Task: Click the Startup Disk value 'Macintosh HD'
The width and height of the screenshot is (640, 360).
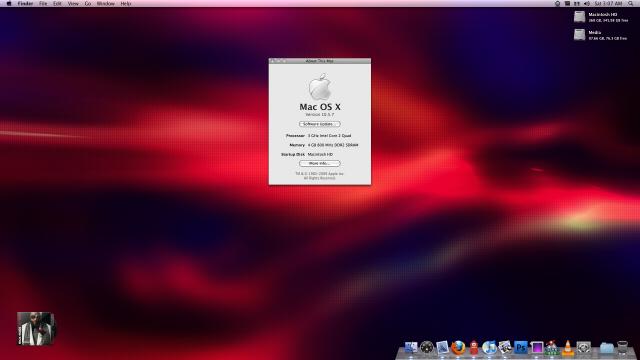Action: click(320, 154)
